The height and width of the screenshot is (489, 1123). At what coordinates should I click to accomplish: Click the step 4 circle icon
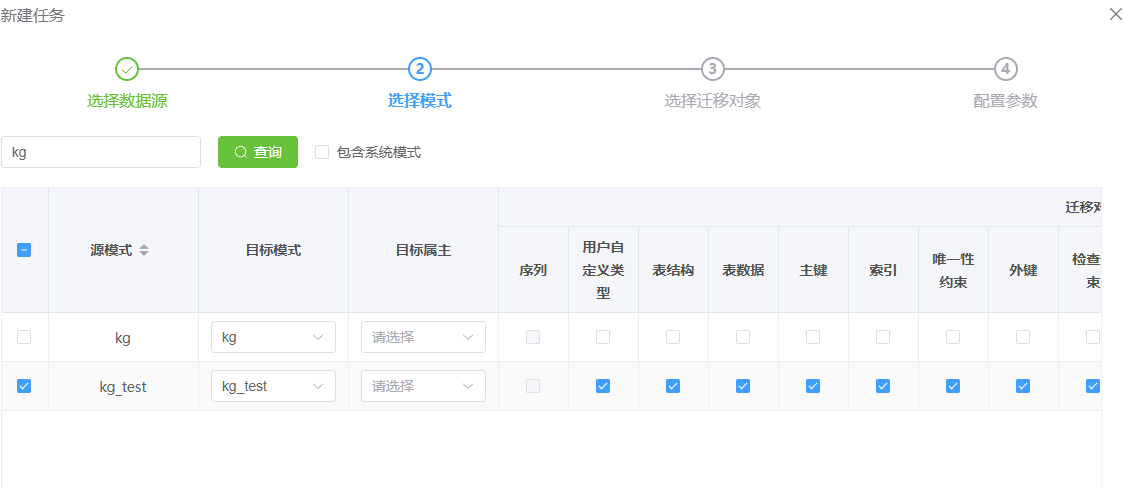[x=1005, y=69]
